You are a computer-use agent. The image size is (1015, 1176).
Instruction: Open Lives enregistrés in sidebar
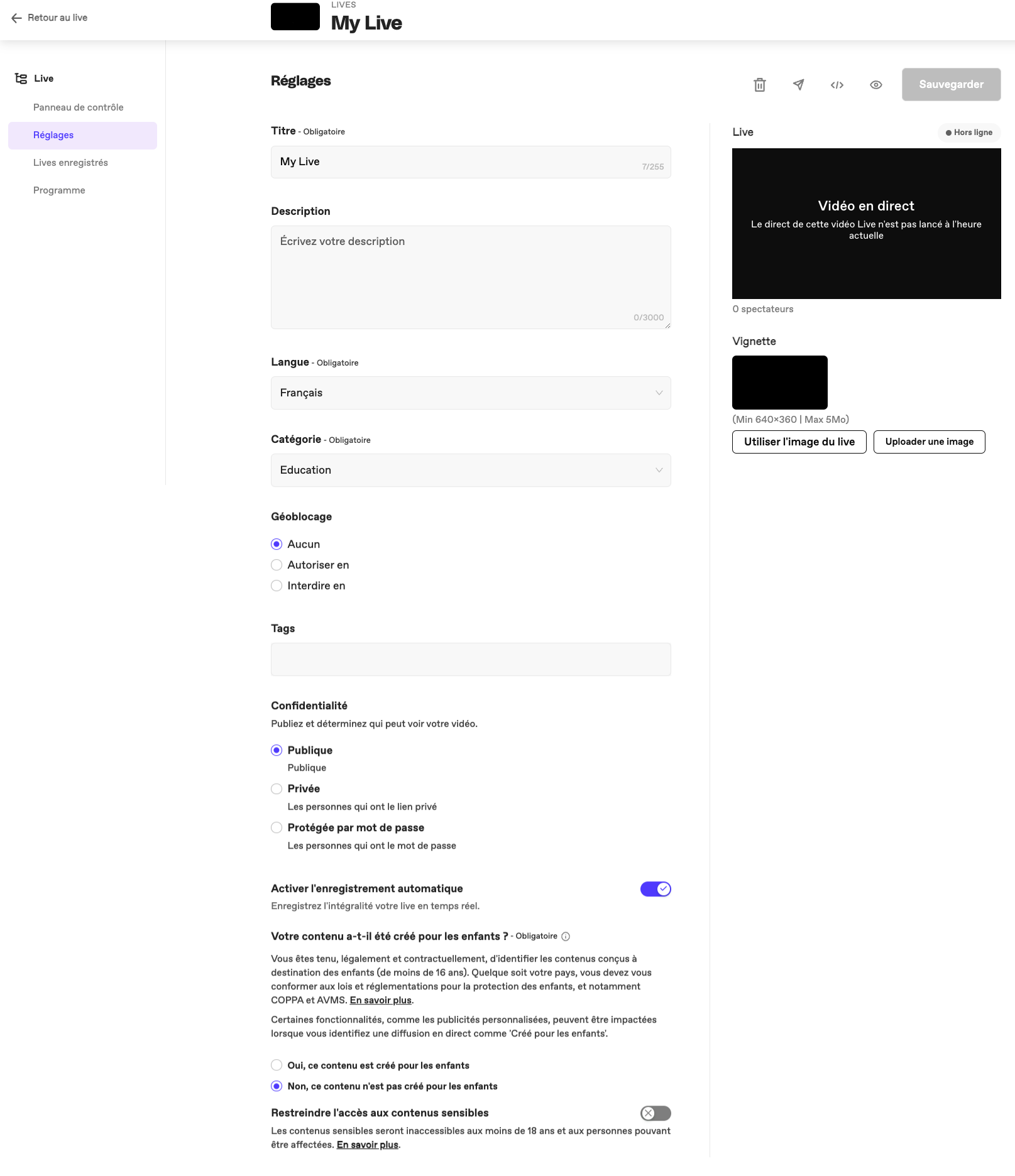[70, 163]
